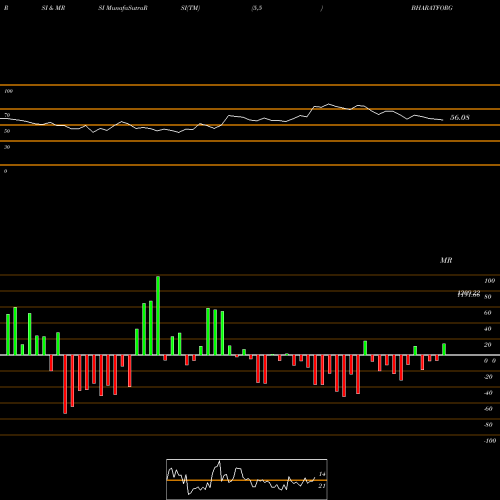Click the 21 label in mini chart
This screenshot has width=500, height=500.
[x=322, y=486]
